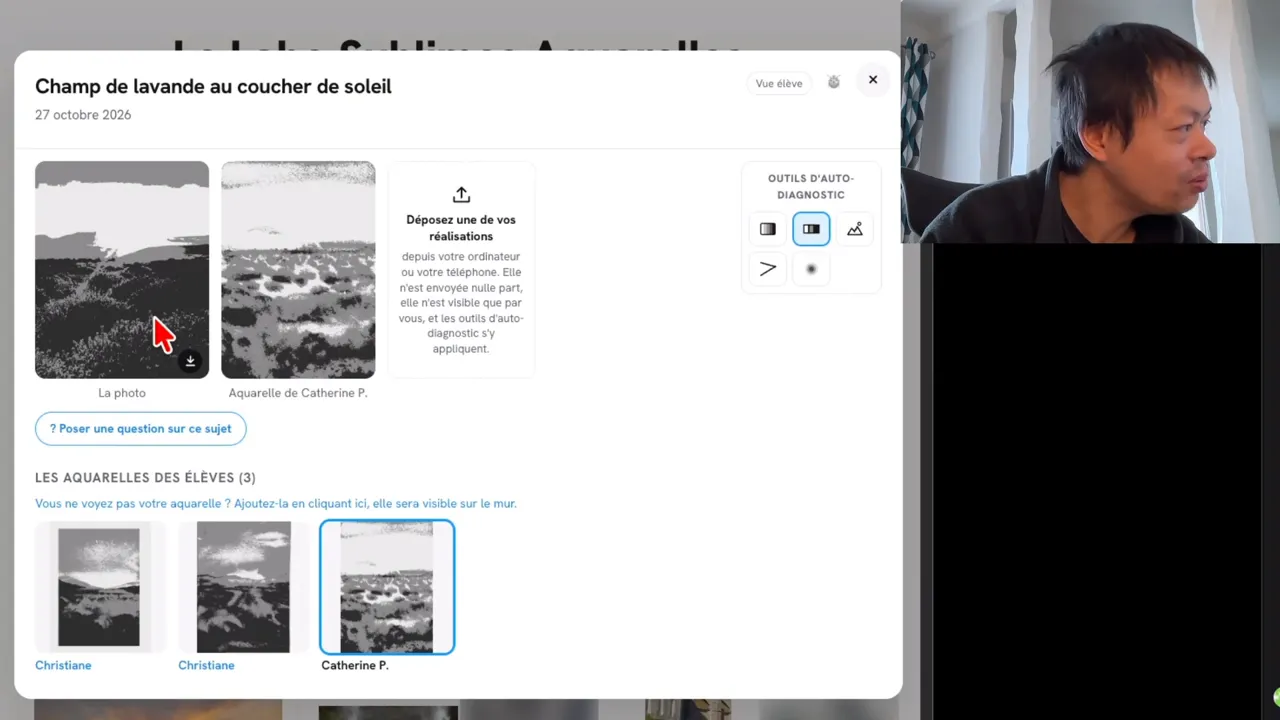Open Aquarelle de Catherine P. image
The height and width of the screenshot is (720, 1280).
(298, 270)
